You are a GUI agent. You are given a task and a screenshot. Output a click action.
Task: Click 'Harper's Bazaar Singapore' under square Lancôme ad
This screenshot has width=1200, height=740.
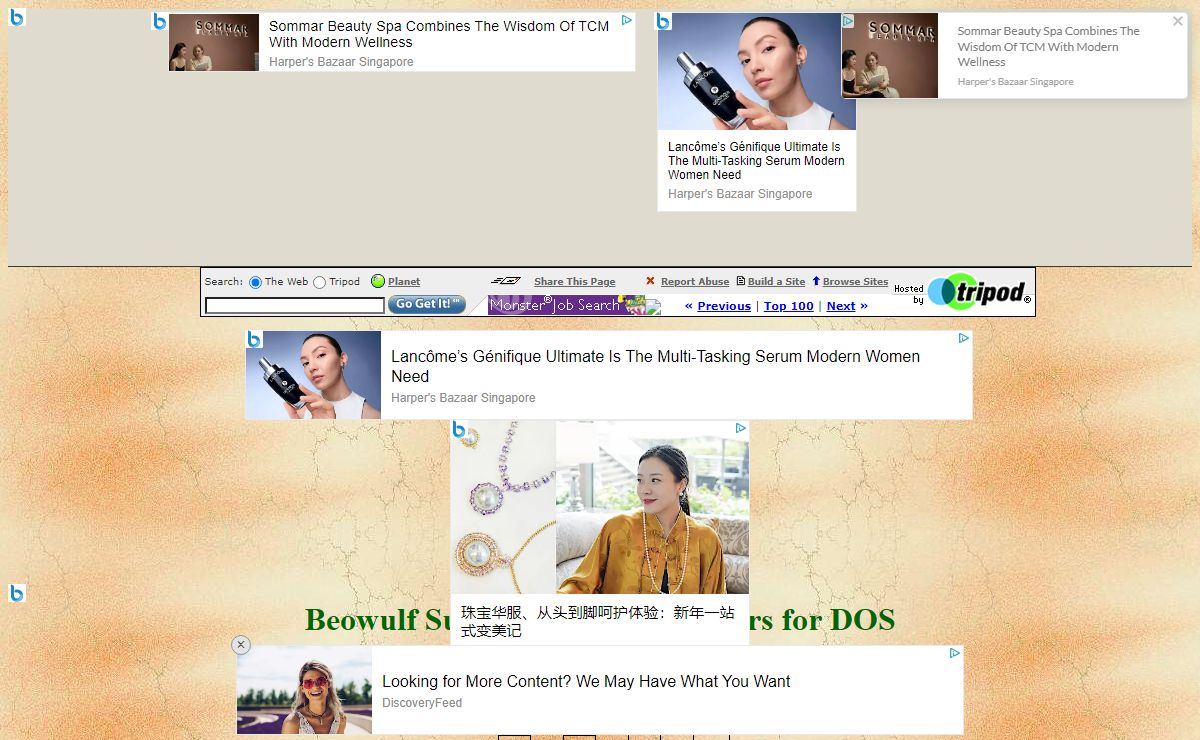click(x=740, y=194)
